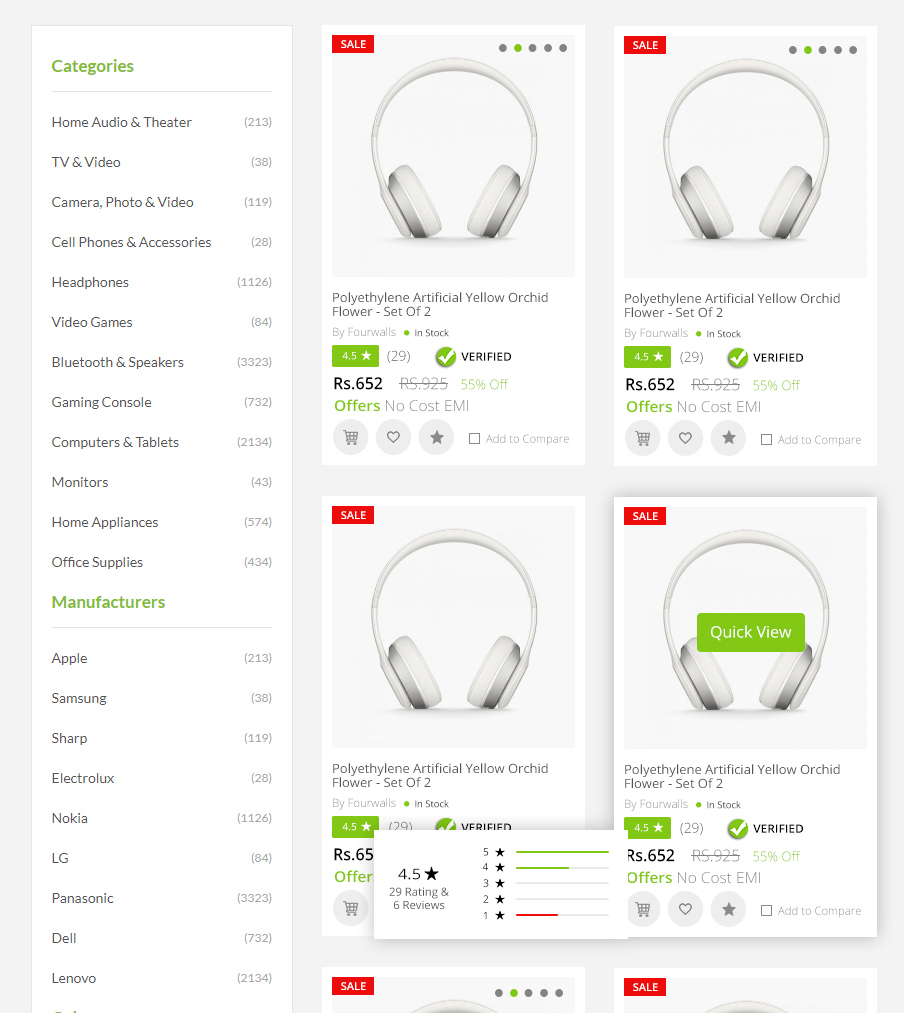Click heart icon on top-right product
Screen dimensions: 904x1013
[x=685, y=439]
